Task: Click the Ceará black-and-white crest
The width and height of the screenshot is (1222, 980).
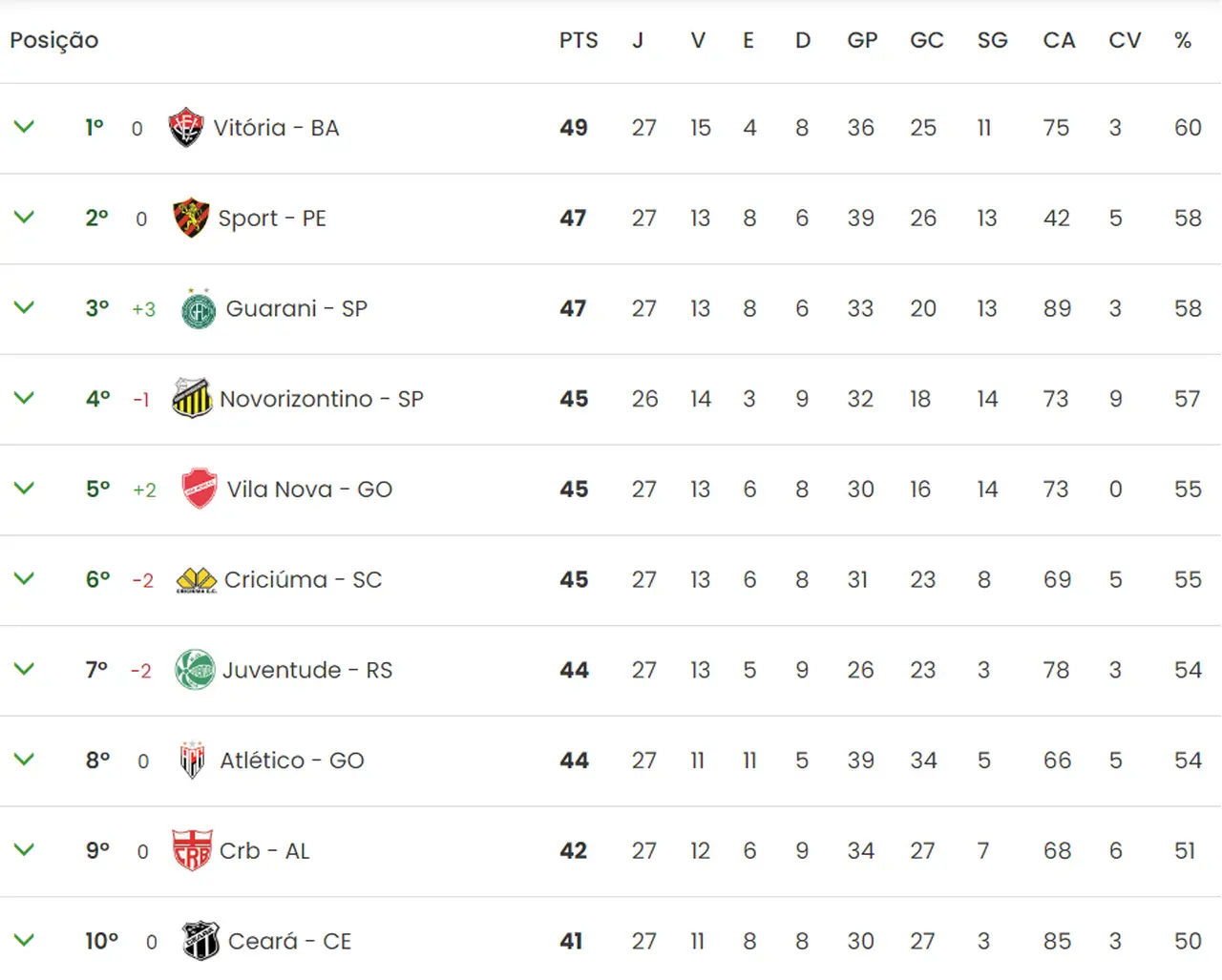Action: 200,941
